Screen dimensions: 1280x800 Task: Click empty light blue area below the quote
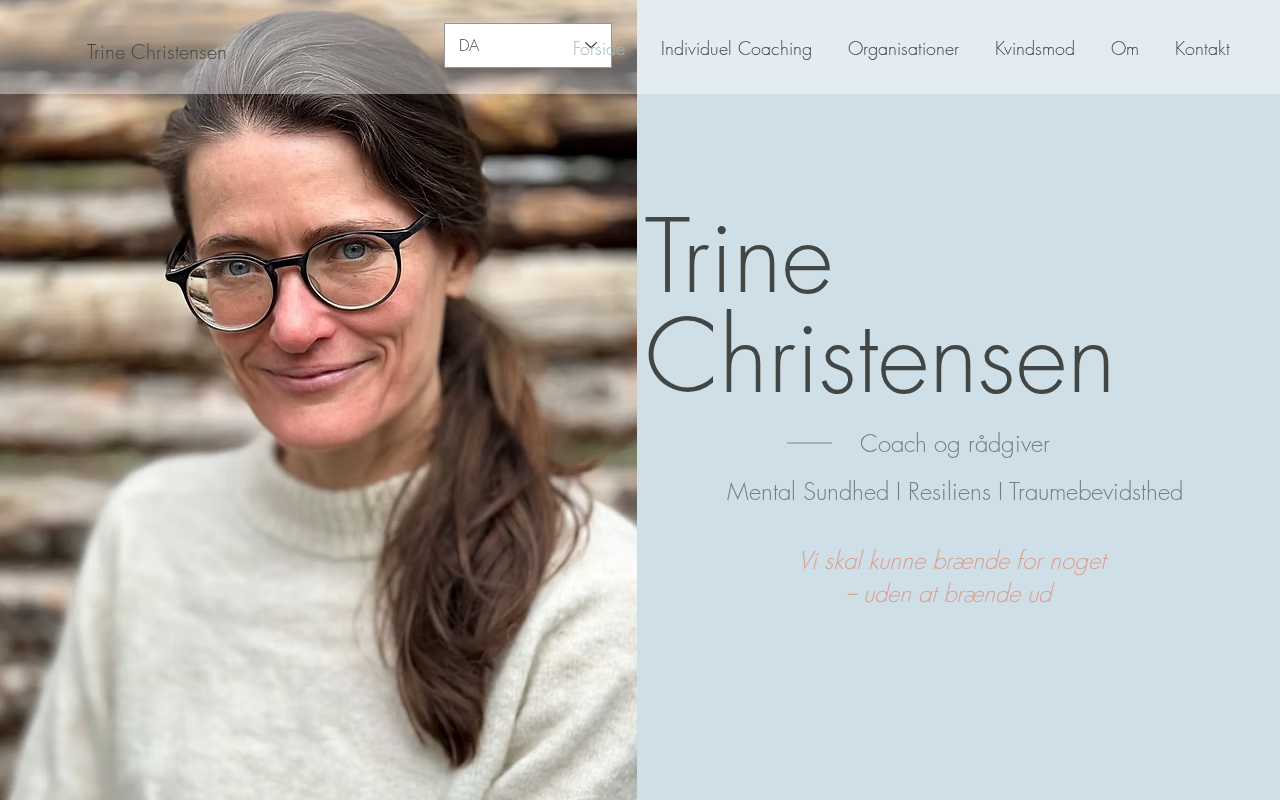click(958, 710)
